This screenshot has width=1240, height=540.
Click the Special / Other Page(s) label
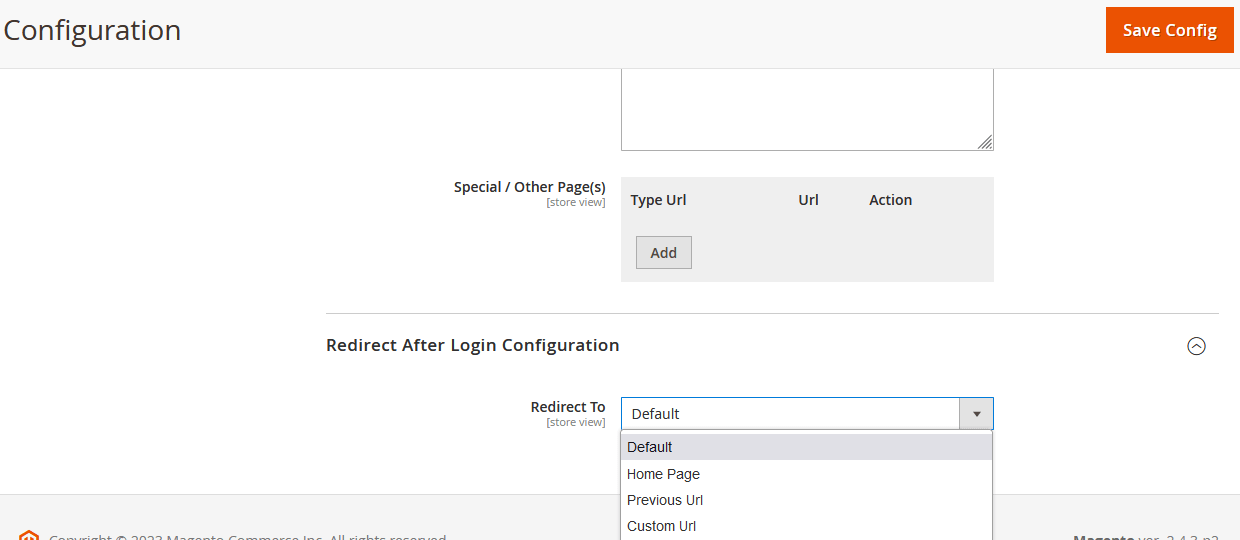pyautogui.click(x=529, y=187)
